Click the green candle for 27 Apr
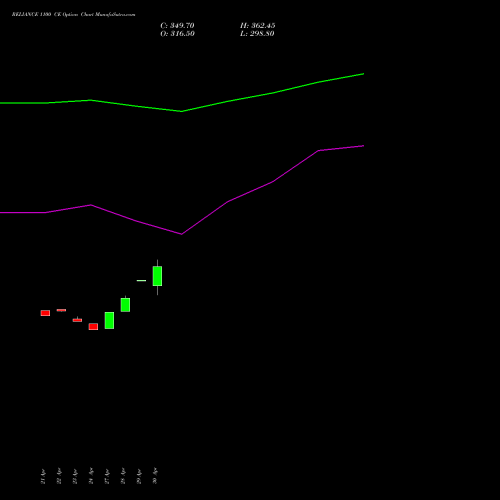This screenshot has width=500, height=500. coord(109,320)
